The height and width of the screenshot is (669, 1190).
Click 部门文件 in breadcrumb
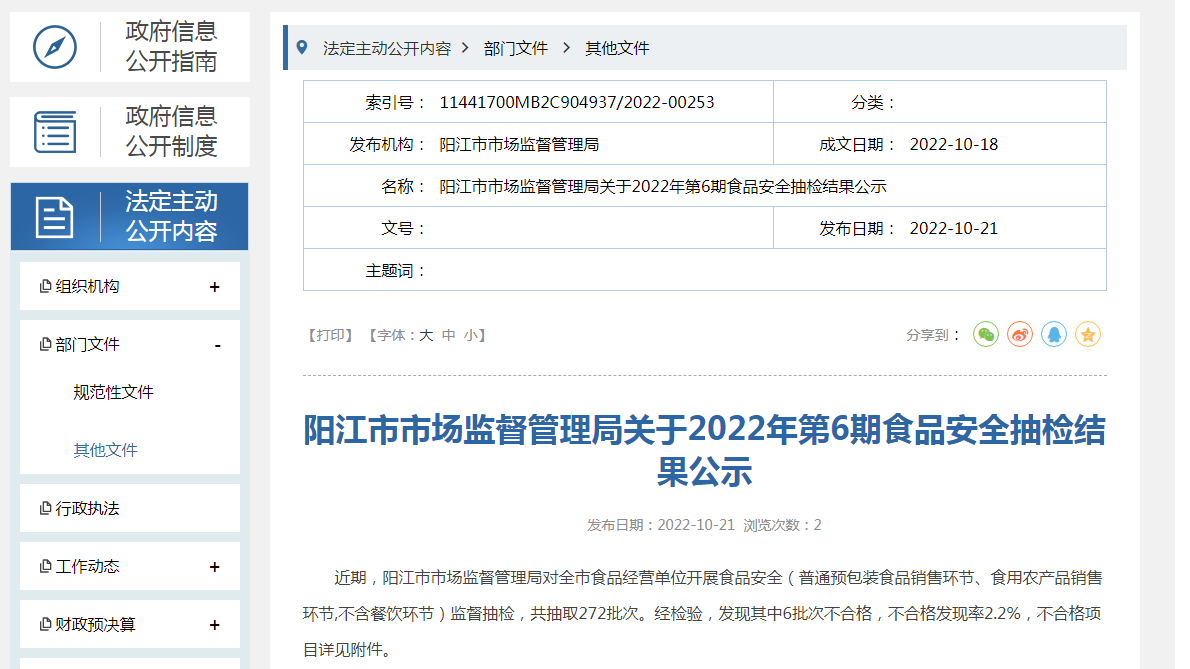click(515, 48)
